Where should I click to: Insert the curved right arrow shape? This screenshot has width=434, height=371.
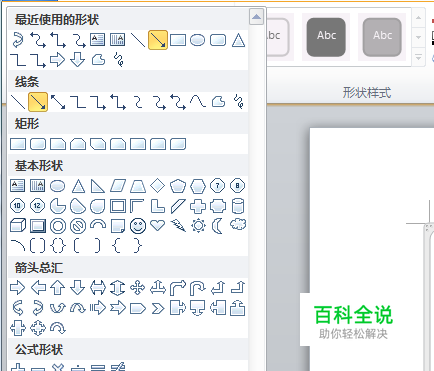(x=18, y=308)
